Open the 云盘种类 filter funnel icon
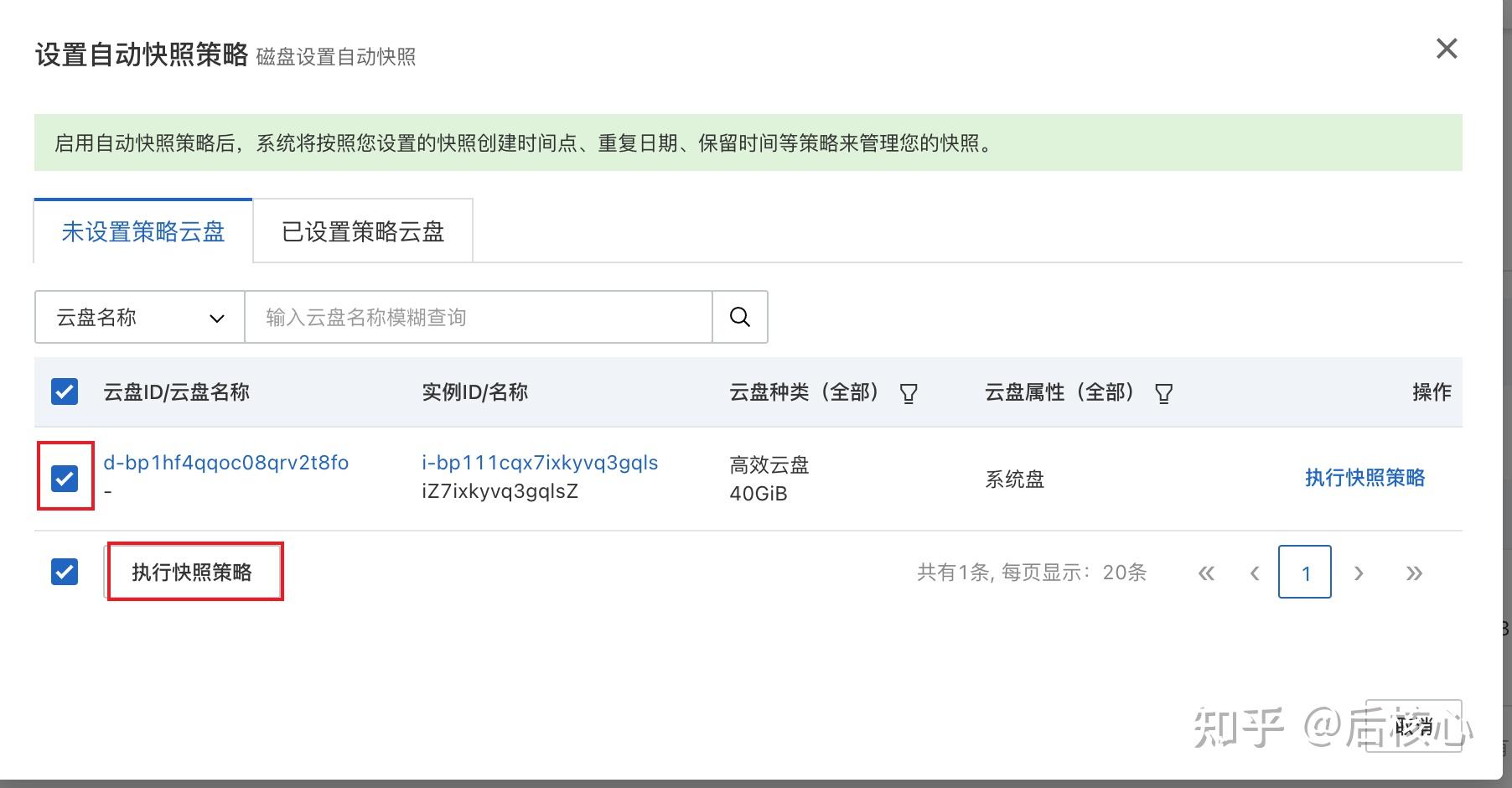 (x=909, y=393)
